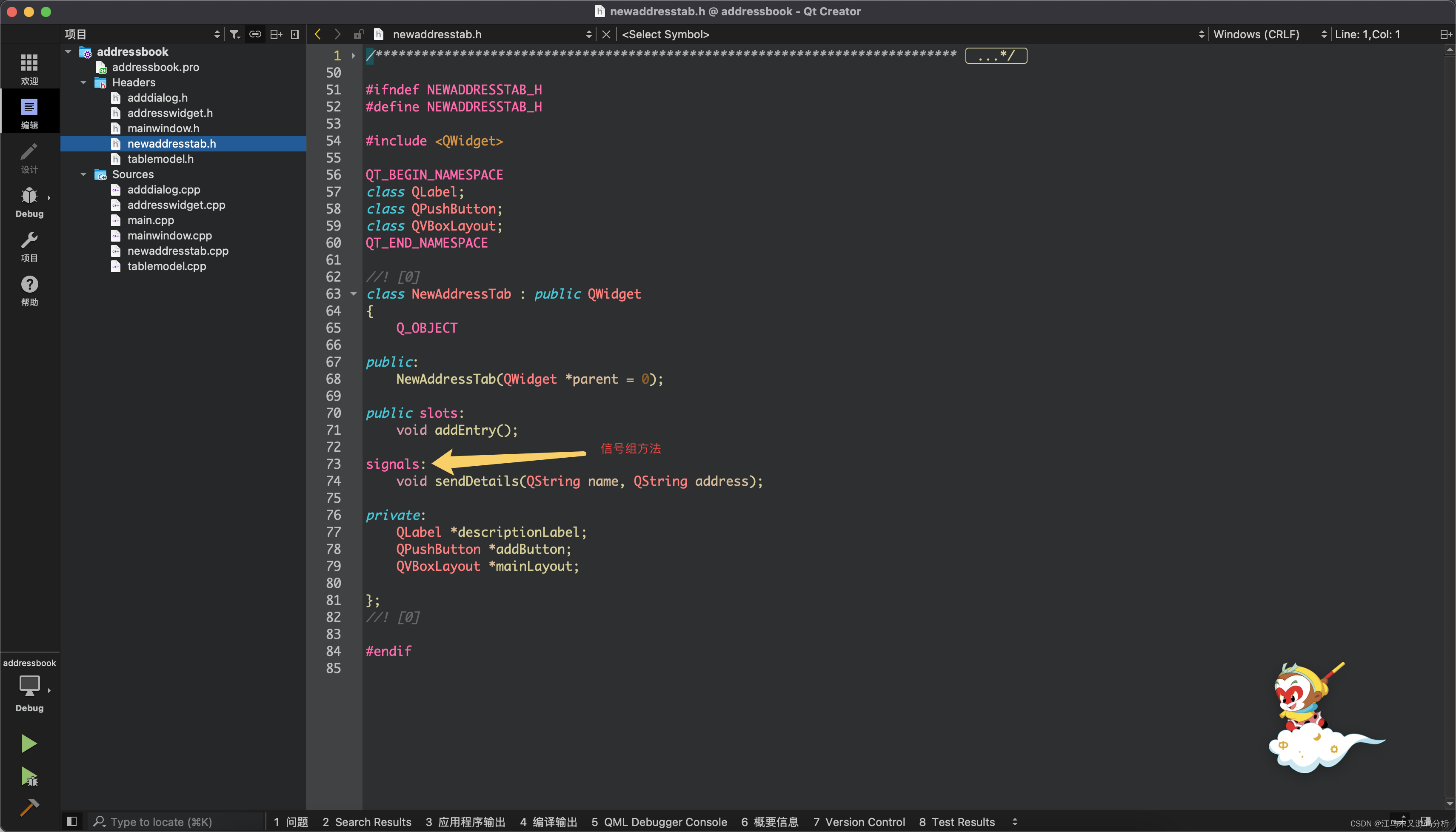
Task: Toggle synchronize with editor link icon
Action: [255, 34]
